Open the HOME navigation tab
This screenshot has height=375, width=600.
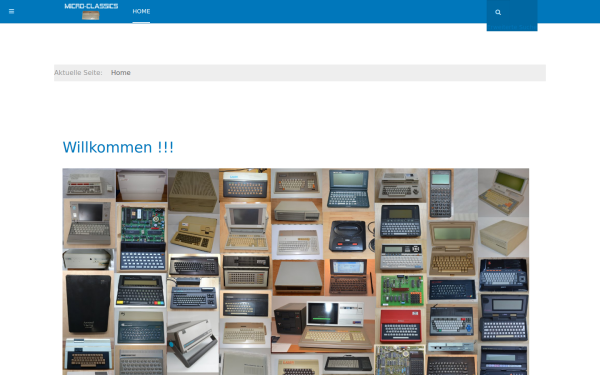[141, 11]
